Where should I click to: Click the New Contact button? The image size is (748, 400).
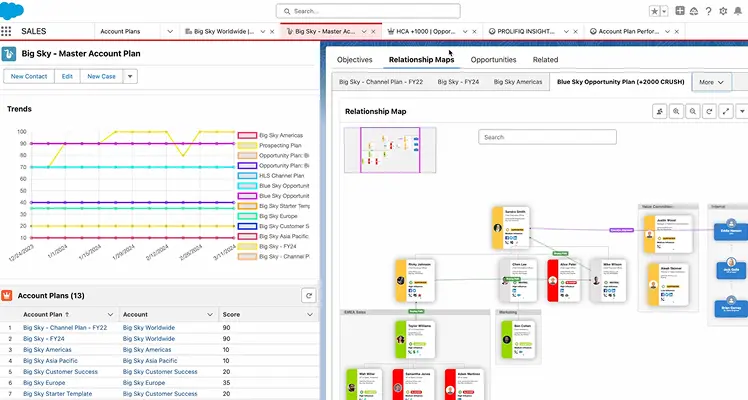coord(29,76)
